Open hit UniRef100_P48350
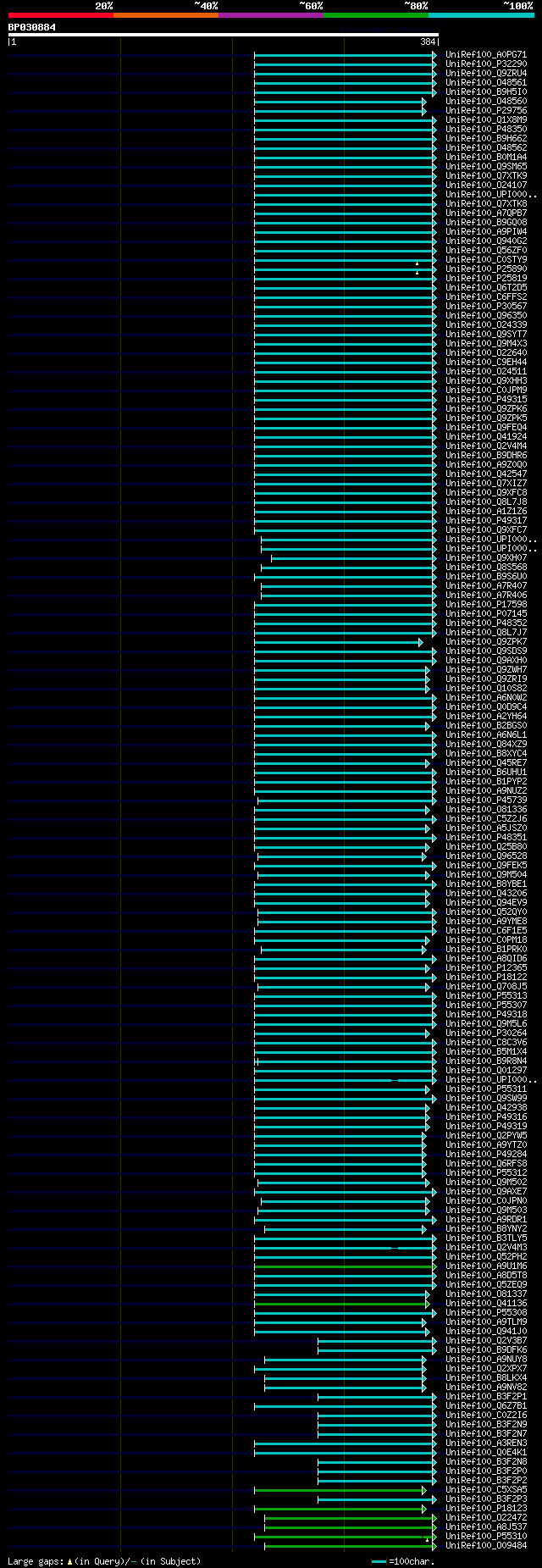 [486, 129]
